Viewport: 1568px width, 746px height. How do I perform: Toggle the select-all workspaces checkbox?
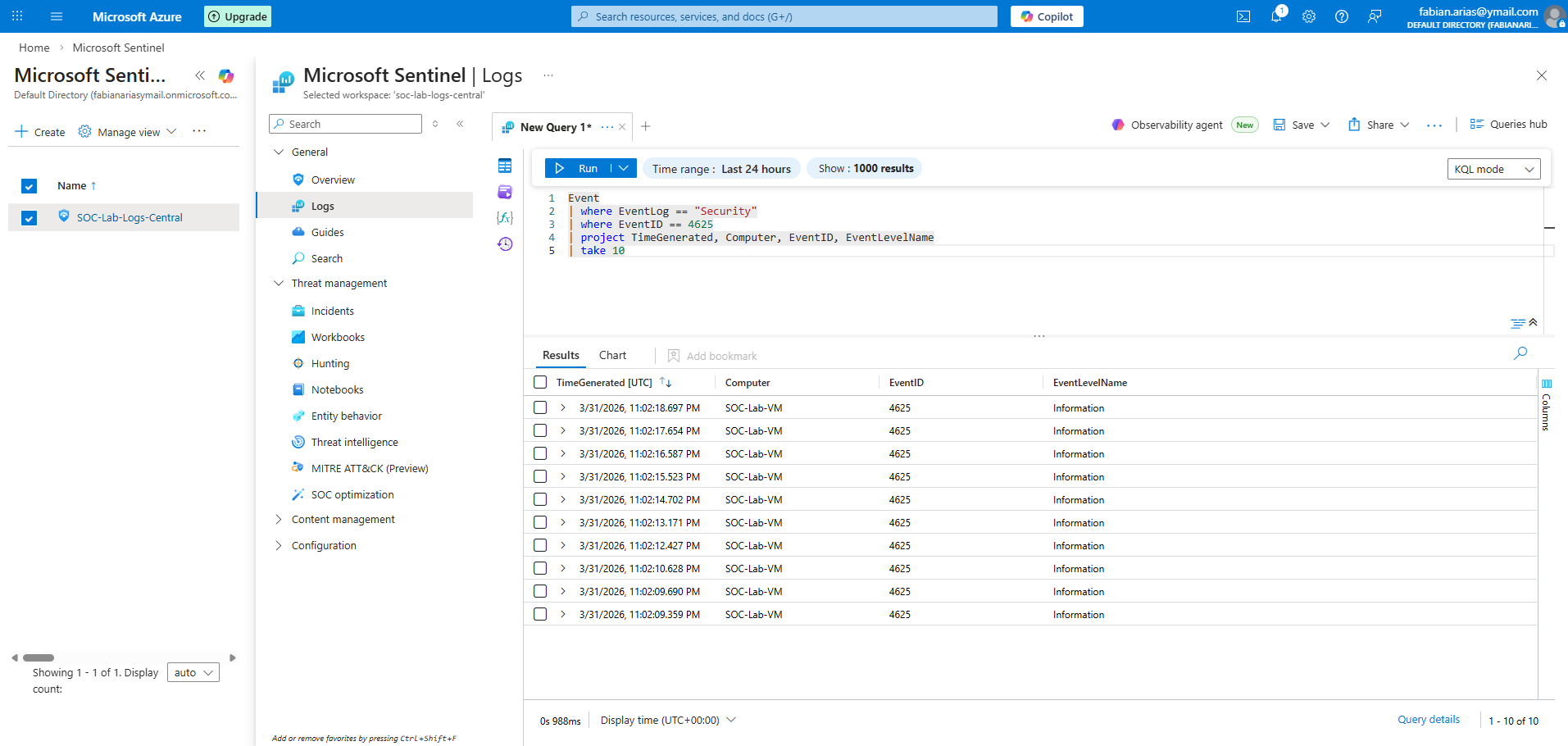point(30,186)
